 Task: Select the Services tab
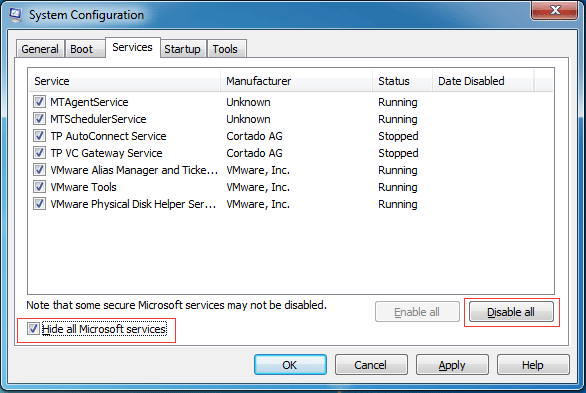click(x=133, y=47)
